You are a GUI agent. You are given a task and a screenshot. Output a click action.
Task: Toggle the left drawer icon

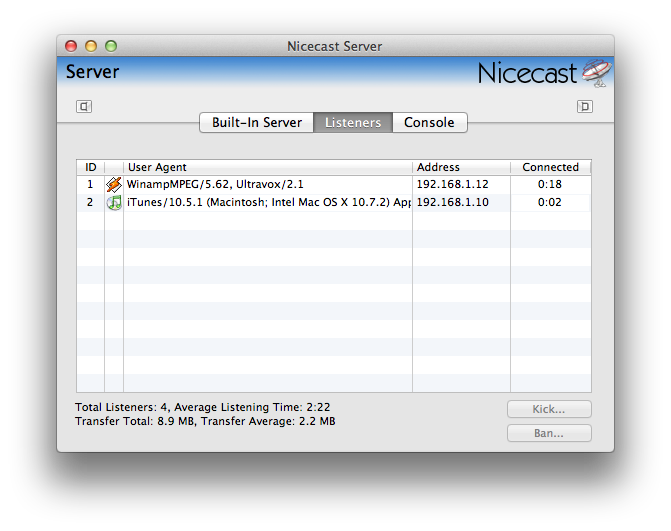84,106
